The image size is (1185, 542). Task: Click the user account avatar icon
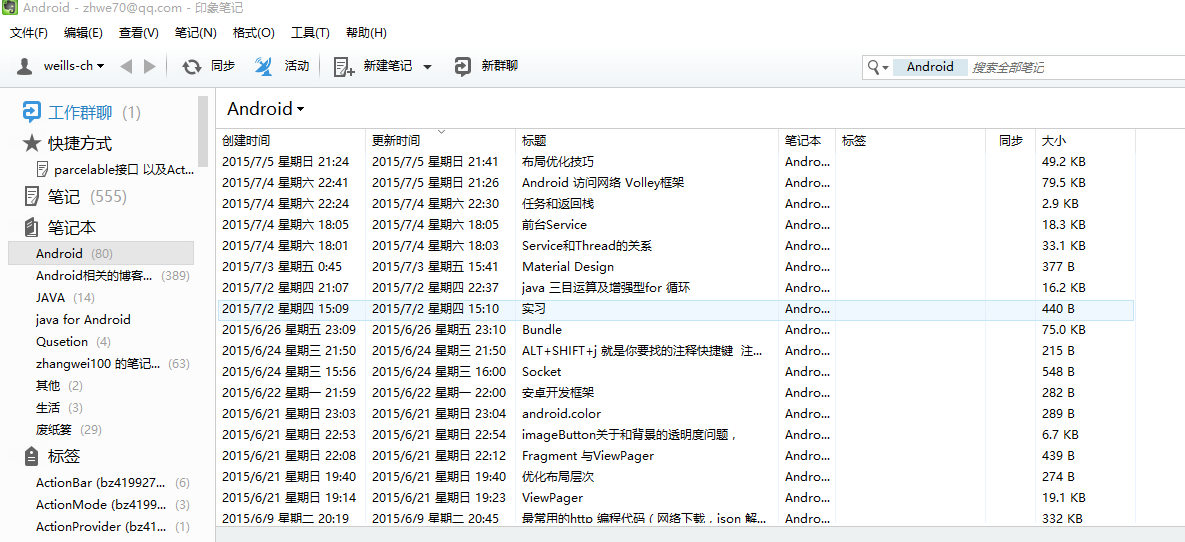coord(25,67)
